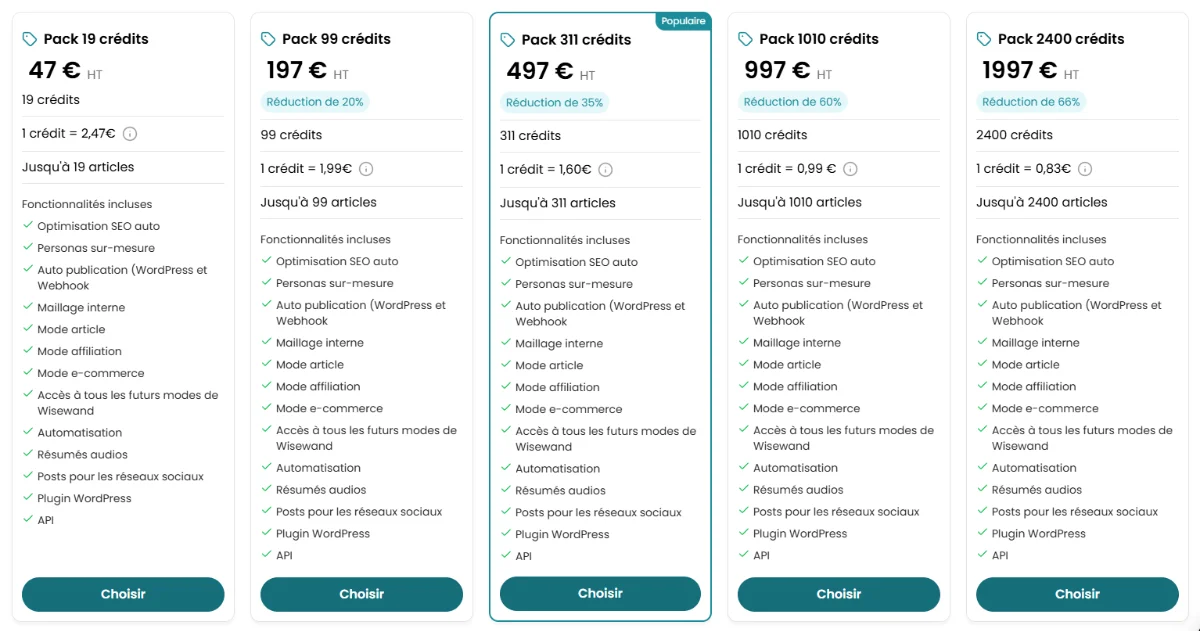Open the info tooltip next to 1 crédit = 1,99€
1200x631 pixels.
tap(365, 168)
